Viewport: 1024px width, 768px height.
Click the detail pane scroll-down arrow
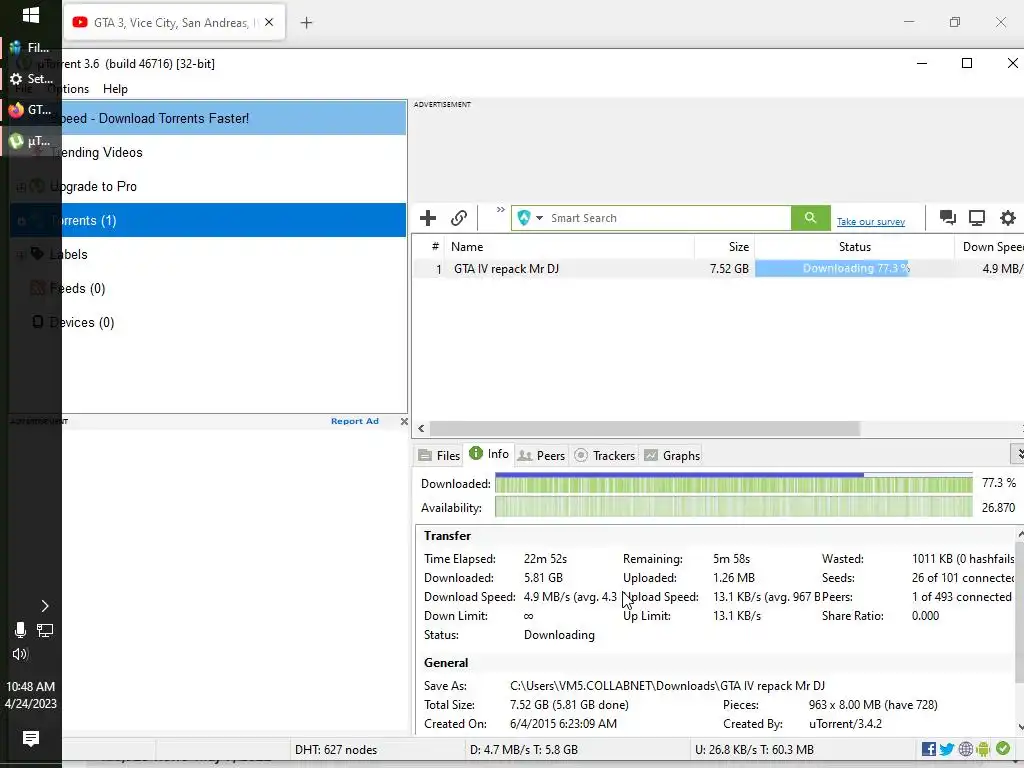[x=1019, y=726]
